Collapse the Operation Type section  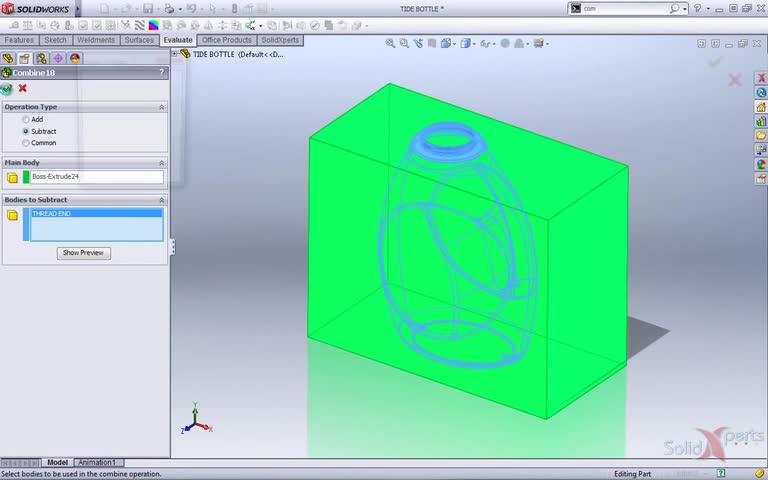click(x=162, y=107)
